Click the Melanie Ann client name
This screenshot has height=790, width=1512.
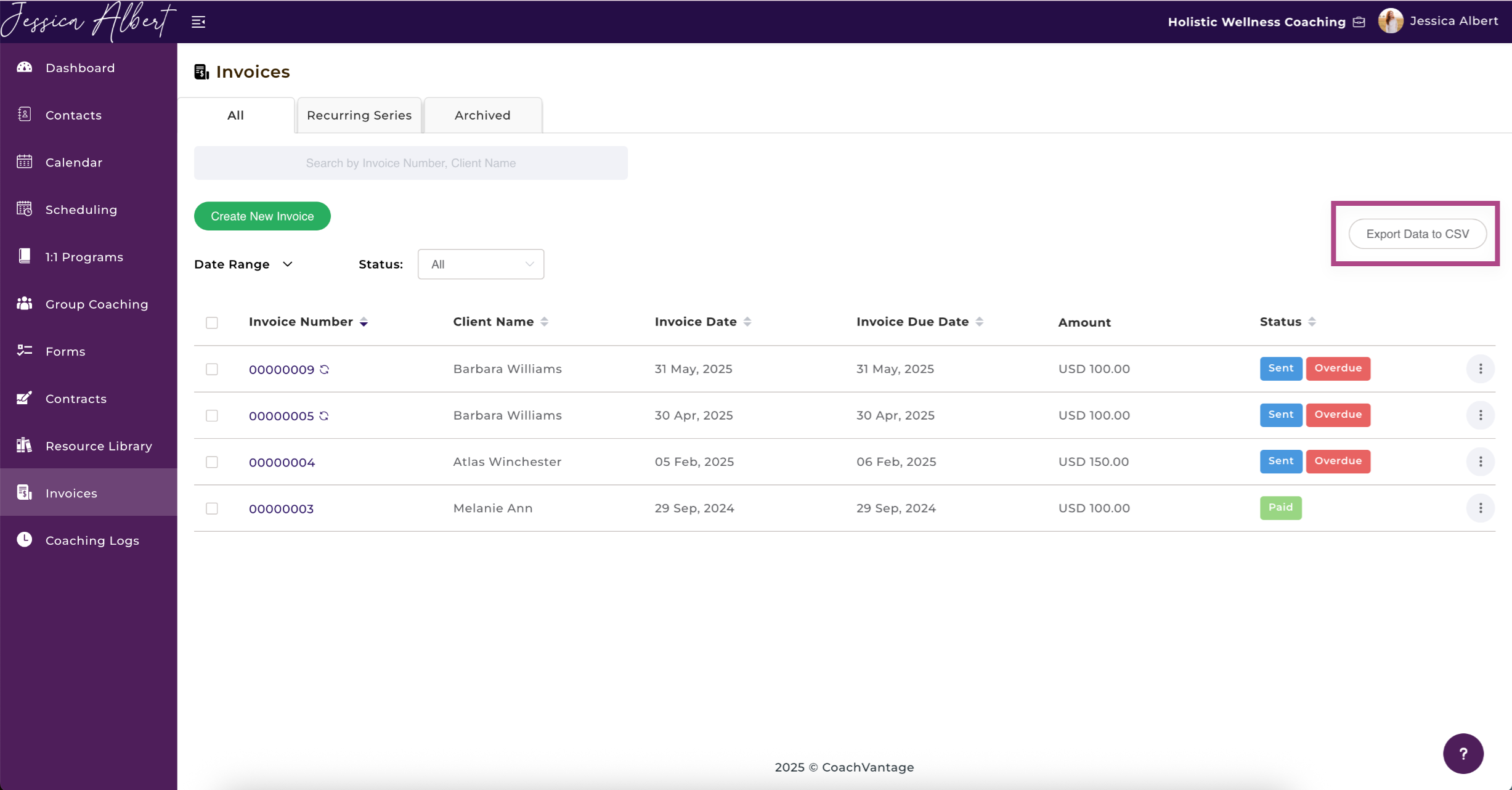(493, 508)
